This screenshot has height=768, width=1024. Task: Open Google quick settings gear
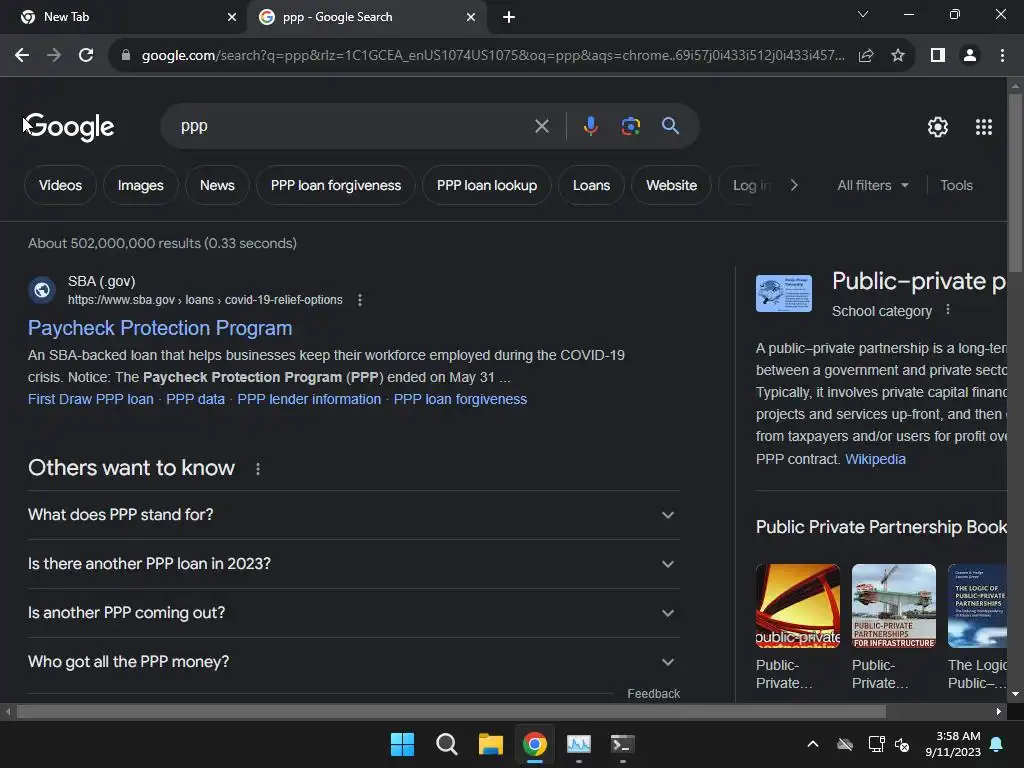click(938, 127)
